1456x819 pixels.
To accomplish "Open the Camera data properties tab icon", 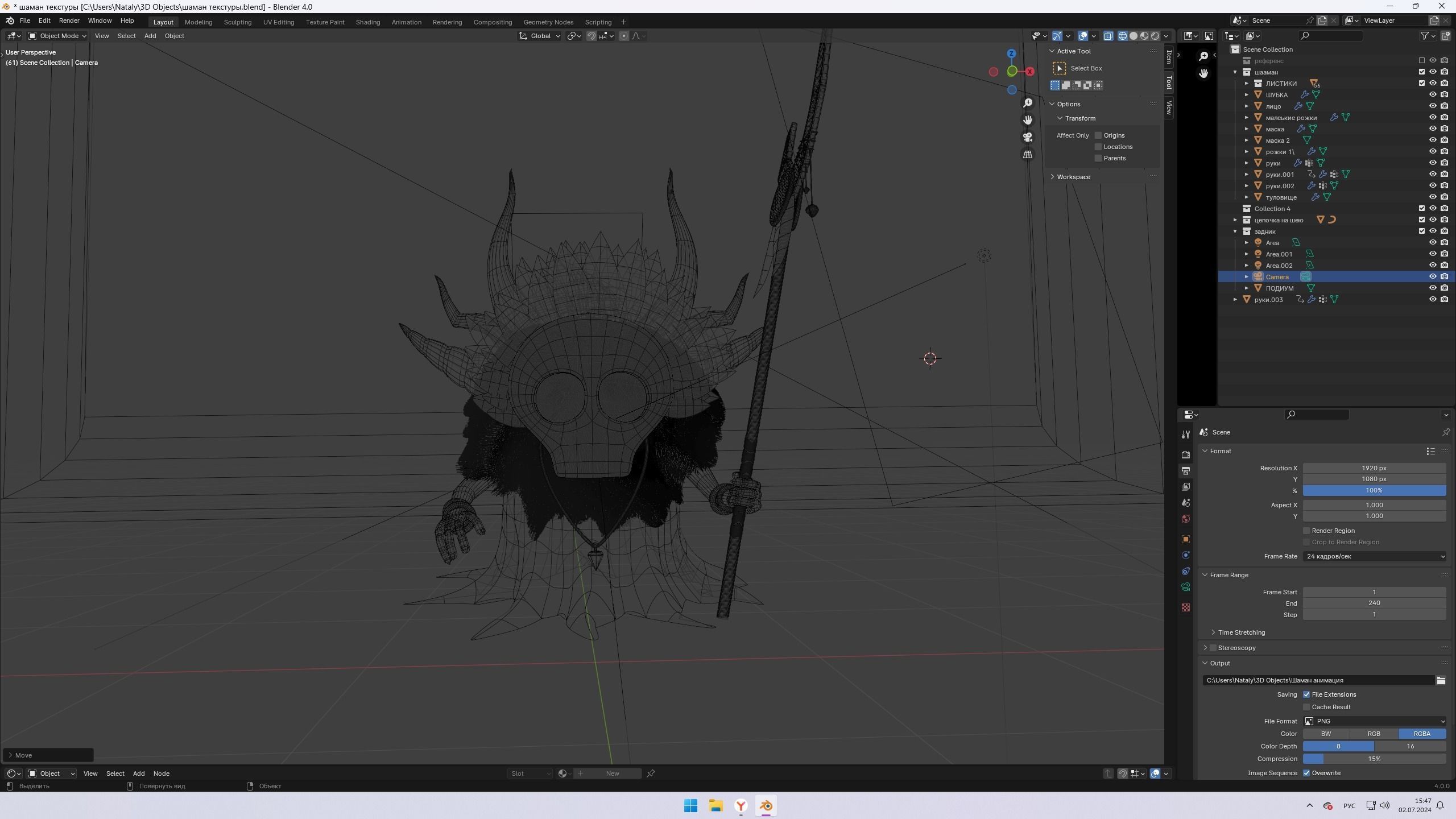I will click(1186, 587).
